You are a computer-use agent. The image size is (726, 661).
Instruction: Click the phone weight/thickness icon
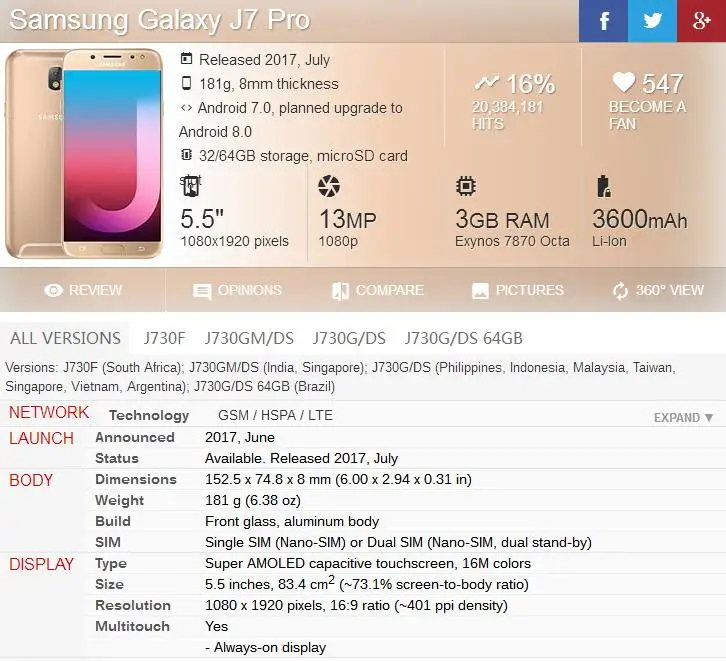pos(186,83)
